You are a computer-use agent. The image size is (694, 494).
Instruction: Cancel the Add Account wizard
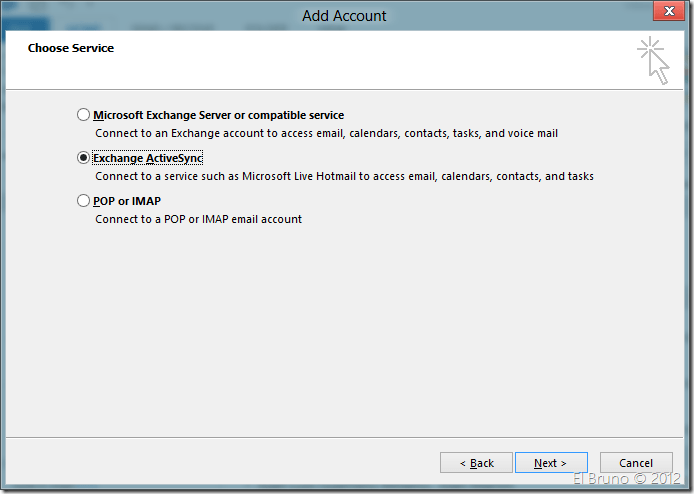(636, 463)
